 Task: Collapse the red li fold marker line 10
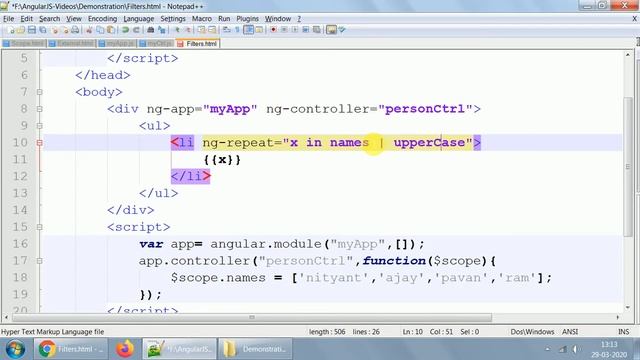click(40, 143)
